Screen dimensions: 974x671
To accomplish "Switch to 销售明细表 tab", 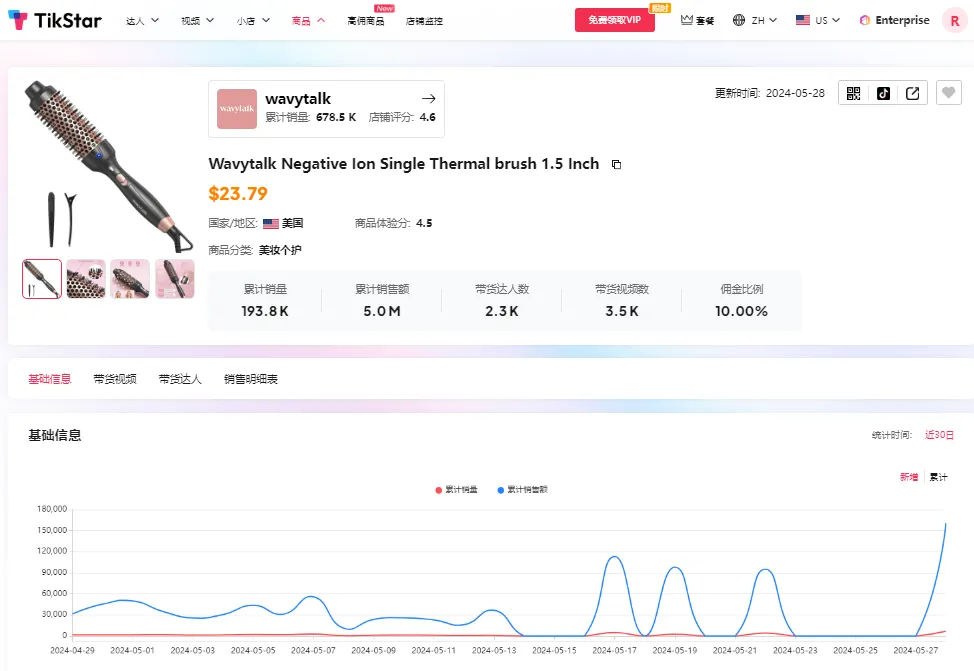I will click(x=251, y=379).
